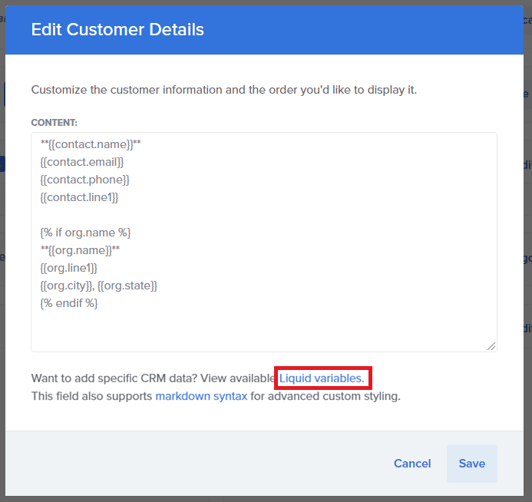Open the Liquid variables link
532x502 pixels.
coord(321,378)
